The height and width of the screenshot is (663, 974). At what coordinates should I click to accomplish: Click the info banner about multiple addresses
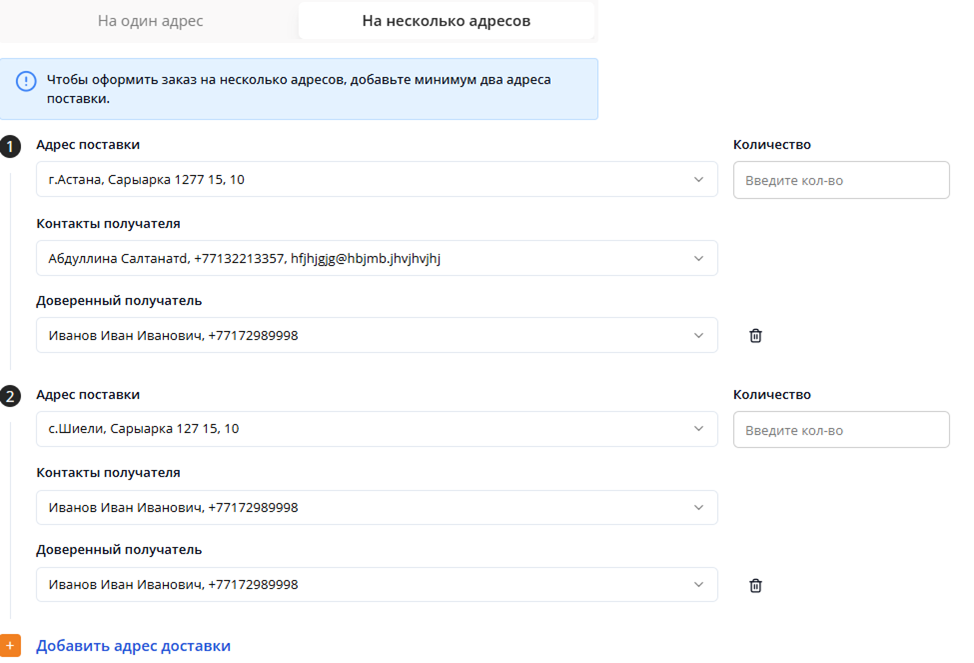[300, 89]
